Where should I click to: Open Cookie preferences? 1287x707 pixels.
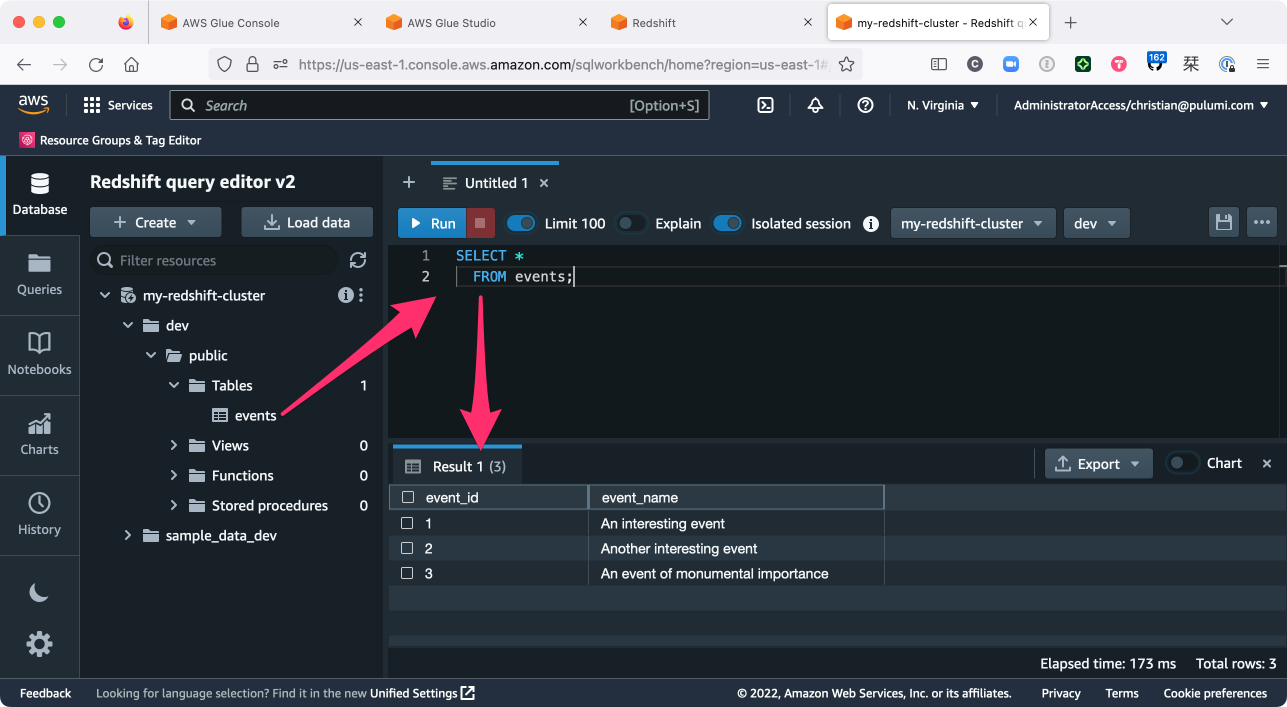tap(1215, 693)
